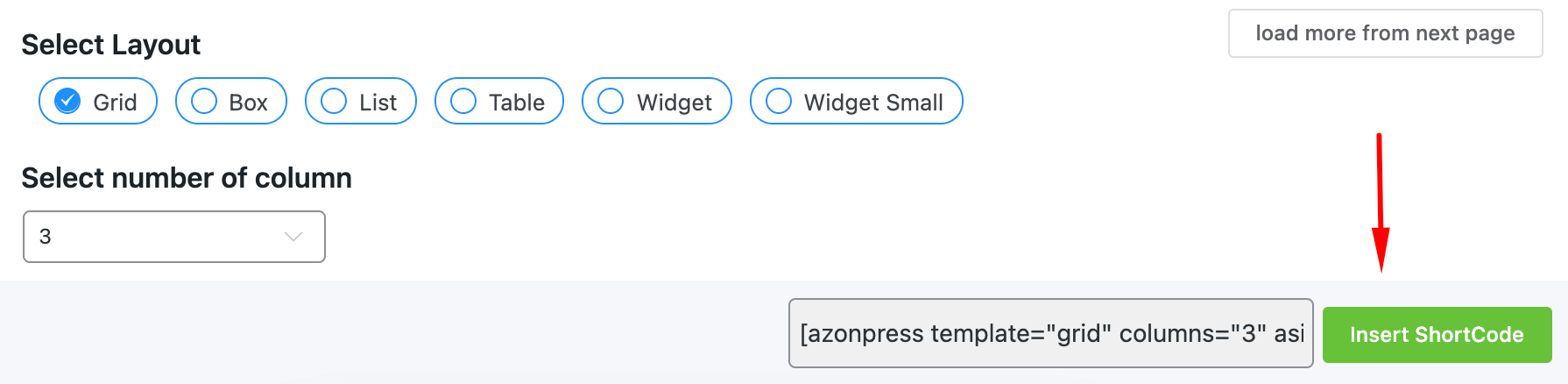Choose the Box layout option
1568x384 pixels.
[x=231, y=101]
